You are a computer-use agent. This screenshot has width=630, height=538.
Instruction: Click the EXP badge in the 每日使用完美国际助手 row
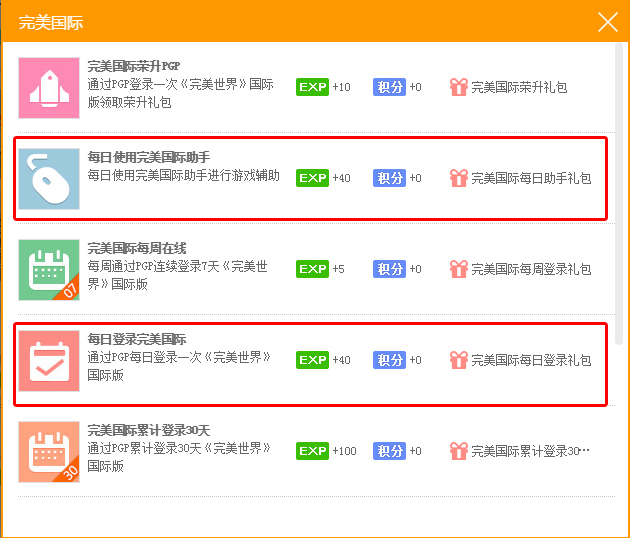pyautogui.click(x=312, y=178)
